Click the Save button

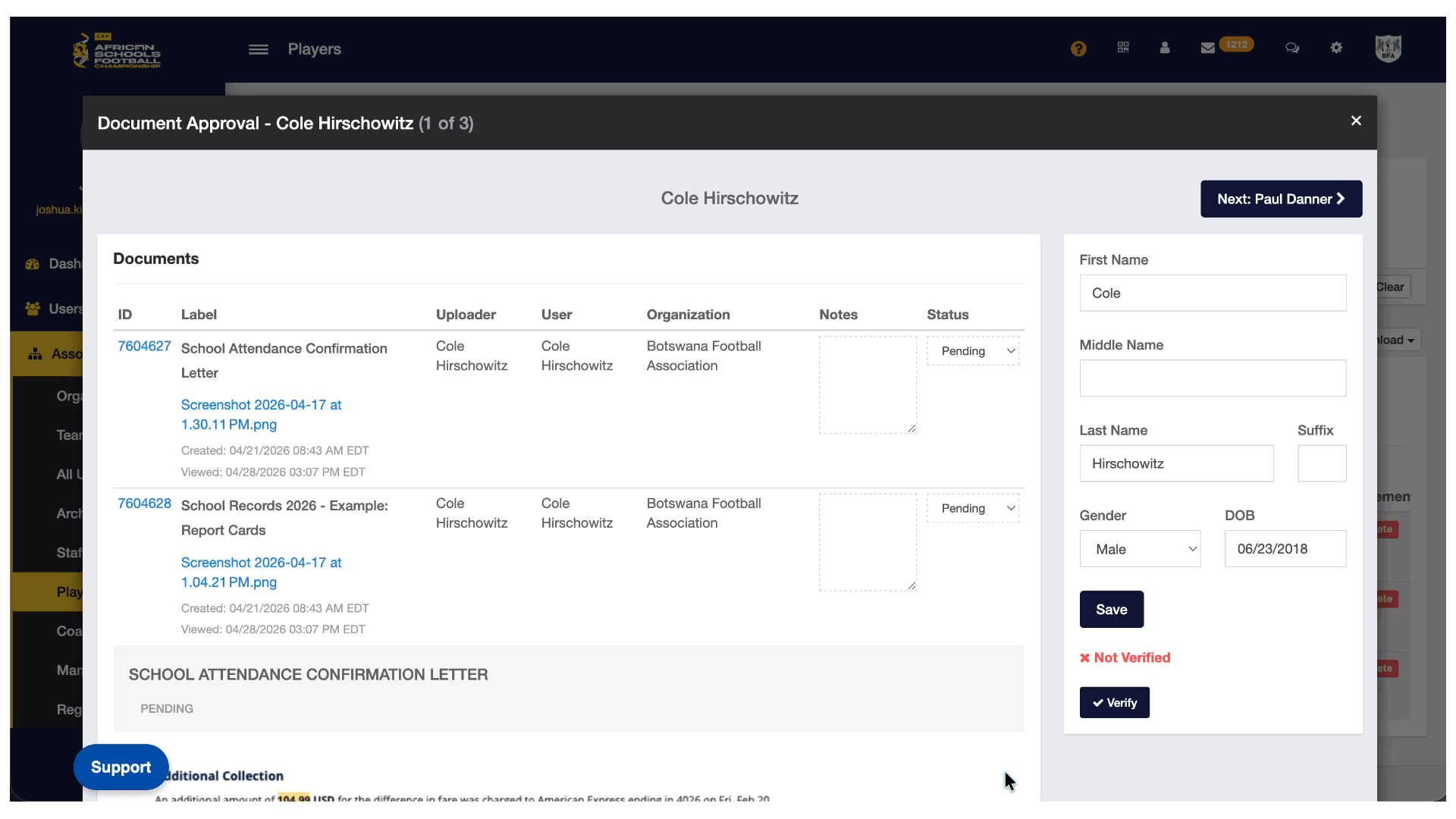tap(1111, 610)
